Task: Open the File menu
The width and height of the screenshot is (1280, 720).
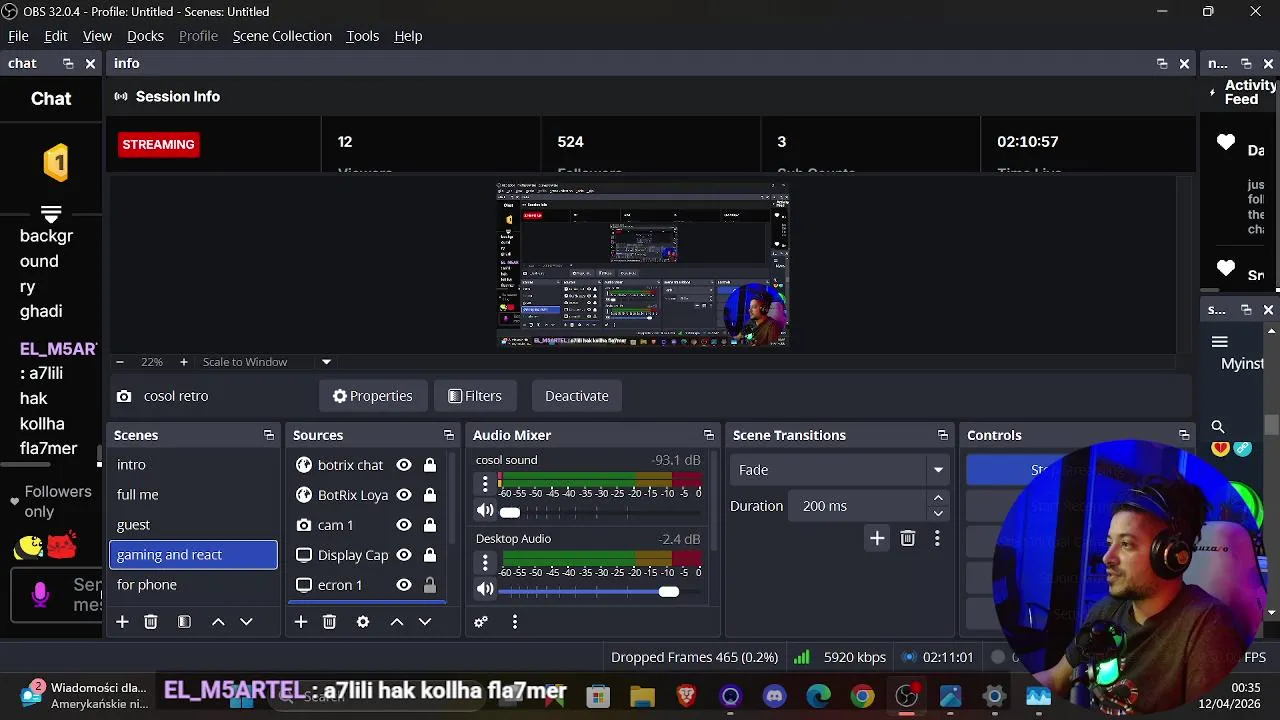Action: (18, 36)
